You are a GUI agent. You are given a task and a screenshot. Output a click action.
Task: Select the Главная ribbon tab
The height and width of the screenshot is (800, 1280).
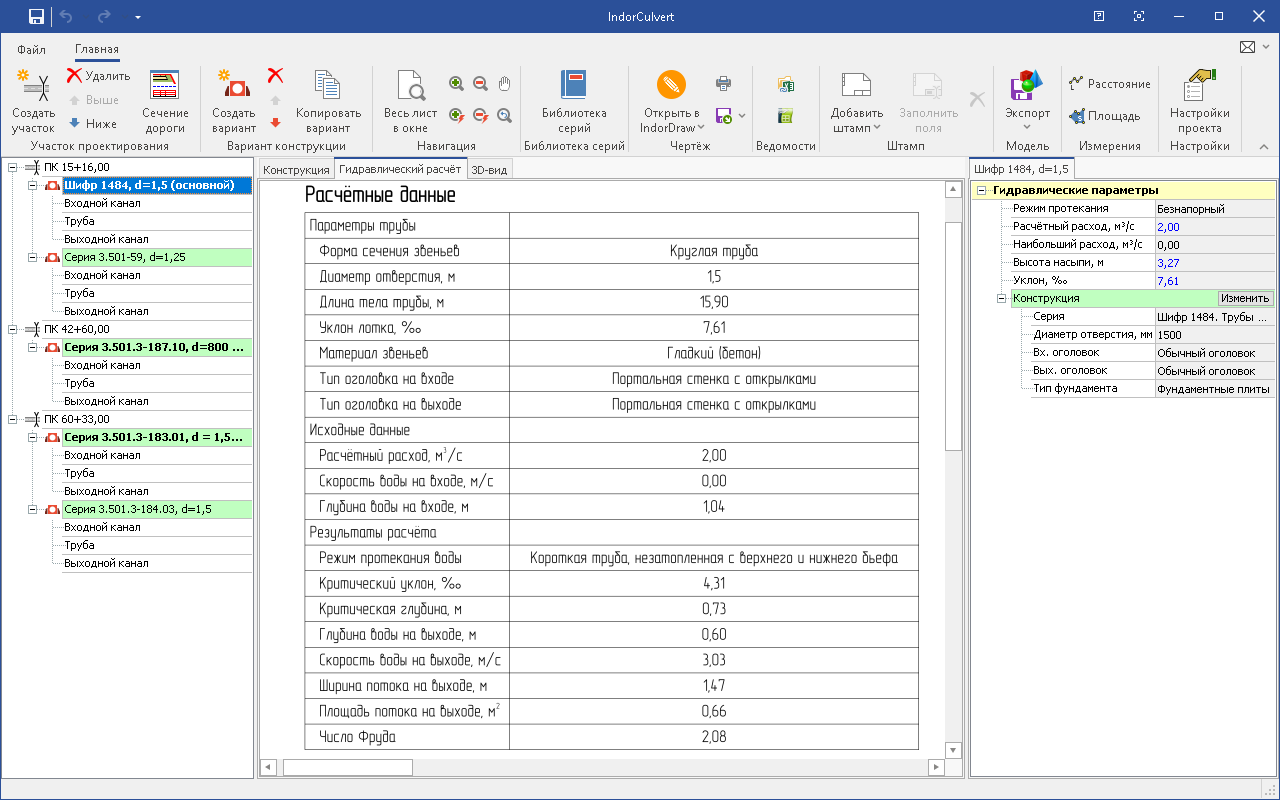pyautogui.click(x=97, y=49)
